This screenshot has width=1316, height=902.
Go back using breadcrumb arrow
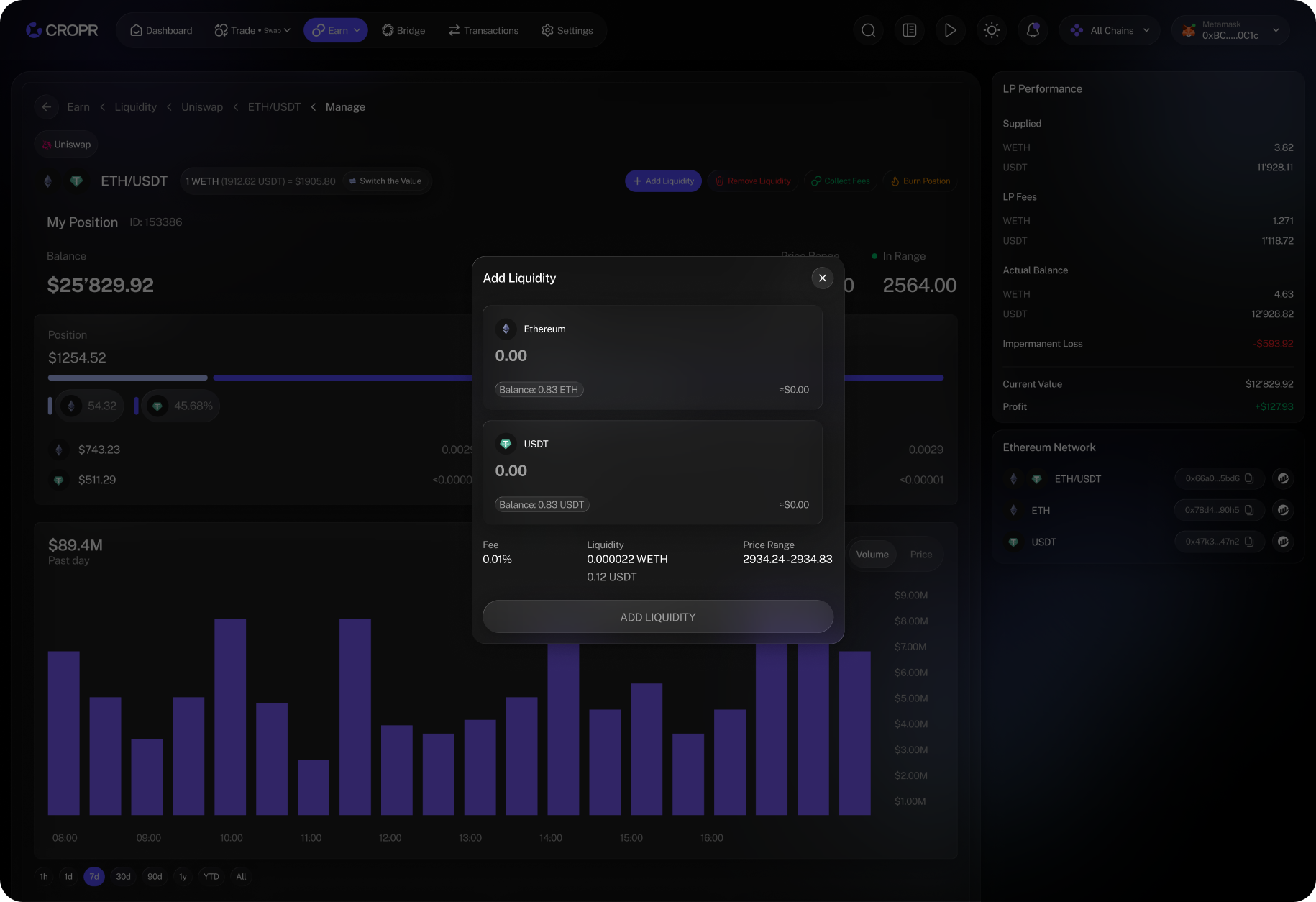tap(47, 106)
